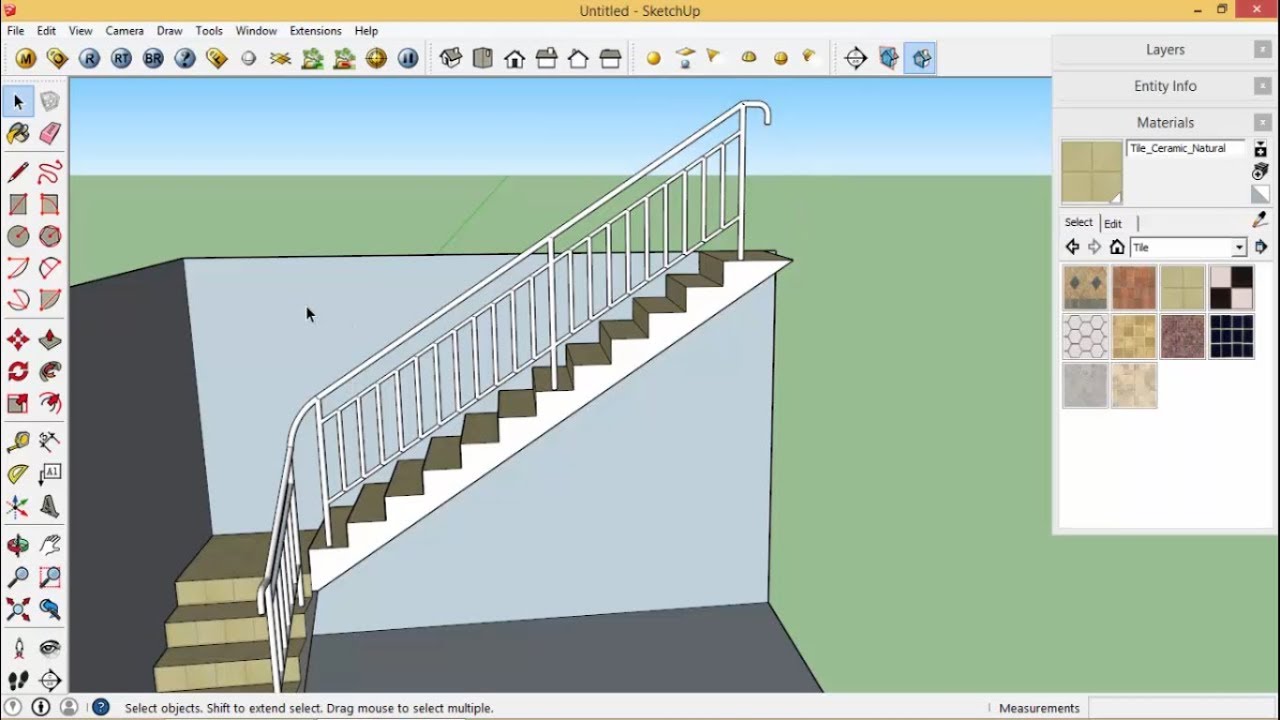Click the Tile_Ceramic_Natural material name field

tap(1186, 148)
